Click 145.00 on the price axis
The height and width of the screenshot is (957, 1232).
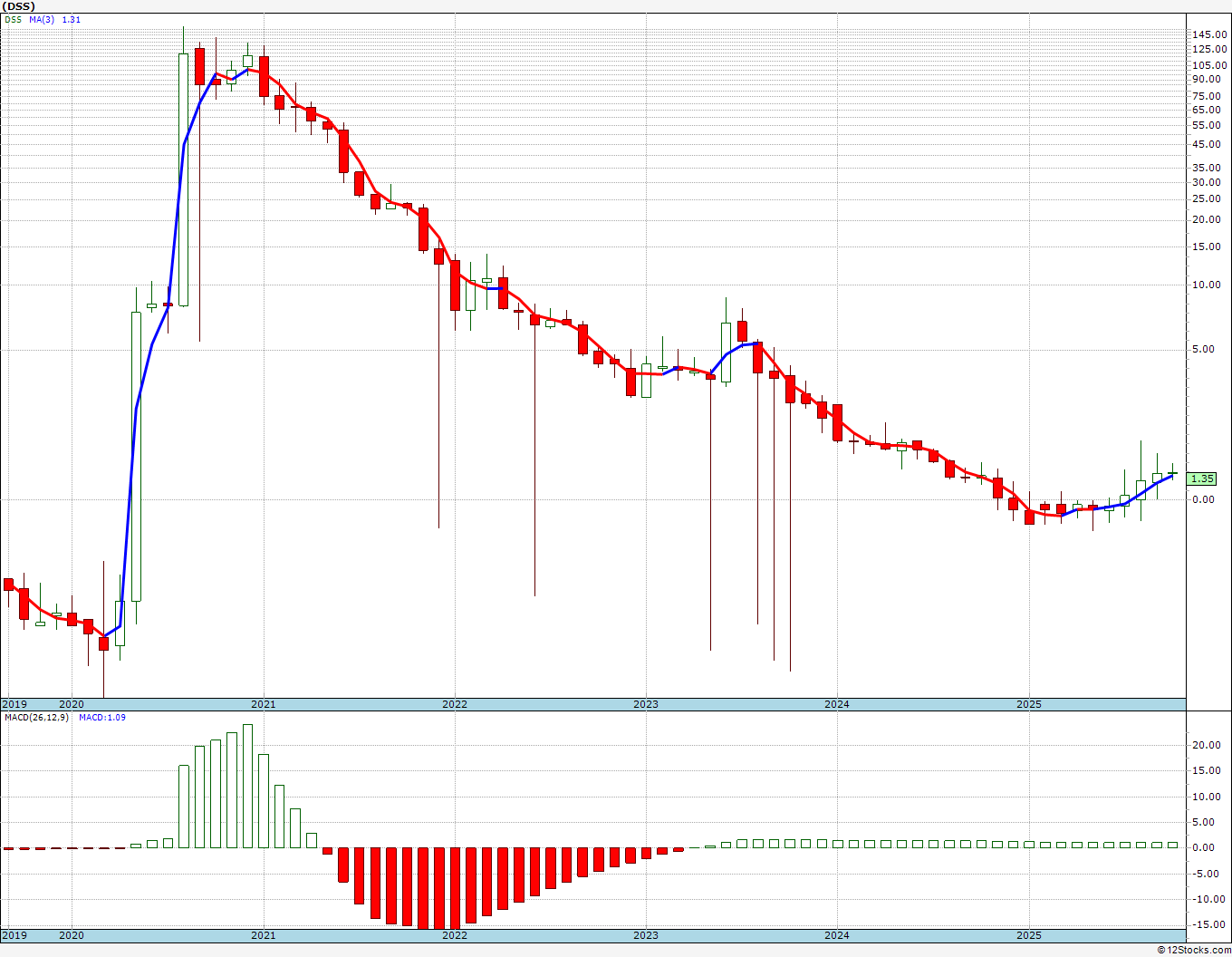pyautogui.click(x=1209, y=34)
